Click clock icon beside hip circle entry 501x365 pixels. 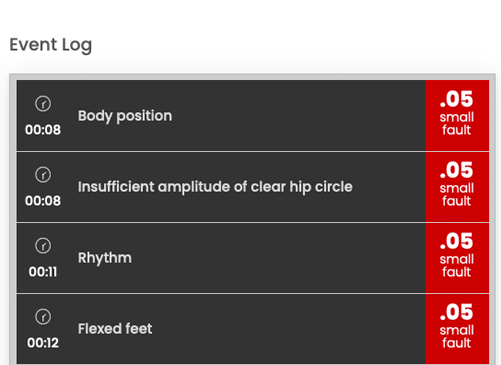click(x=43, y=175)
